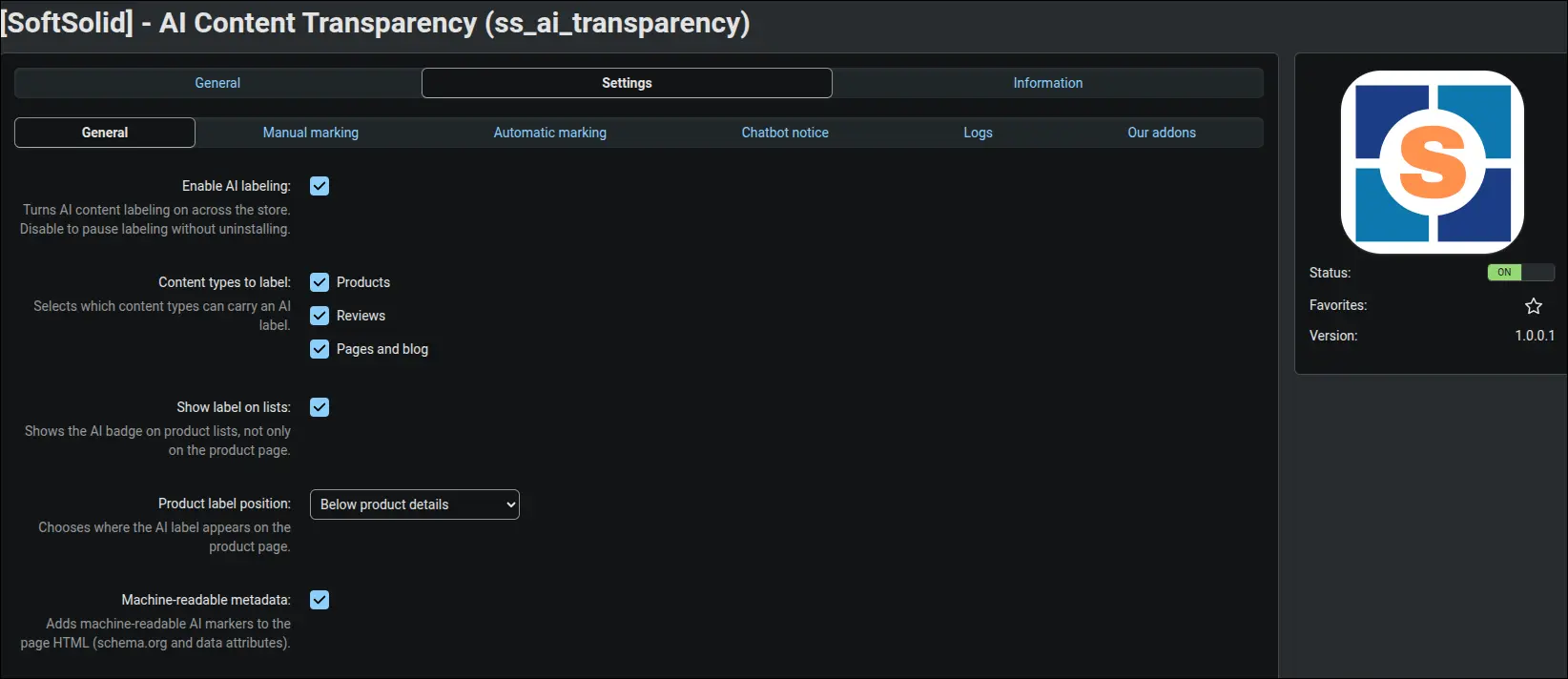This screenshot has height=679, width=1568.
Task: Open the Logs sub-tab
Action: (x=978, y=133)
